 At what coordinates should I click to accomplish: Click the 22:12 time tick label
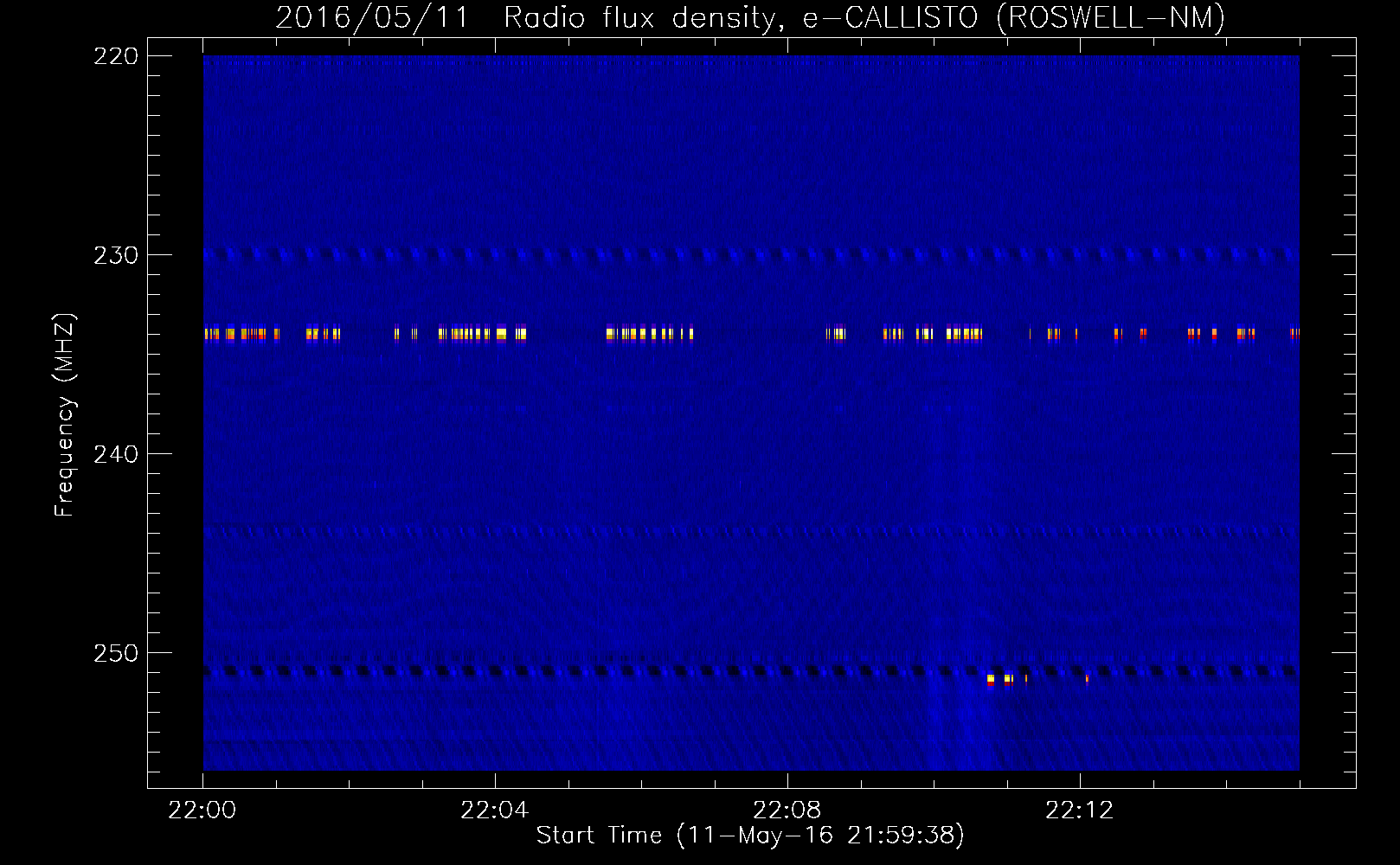[1080, 811]
